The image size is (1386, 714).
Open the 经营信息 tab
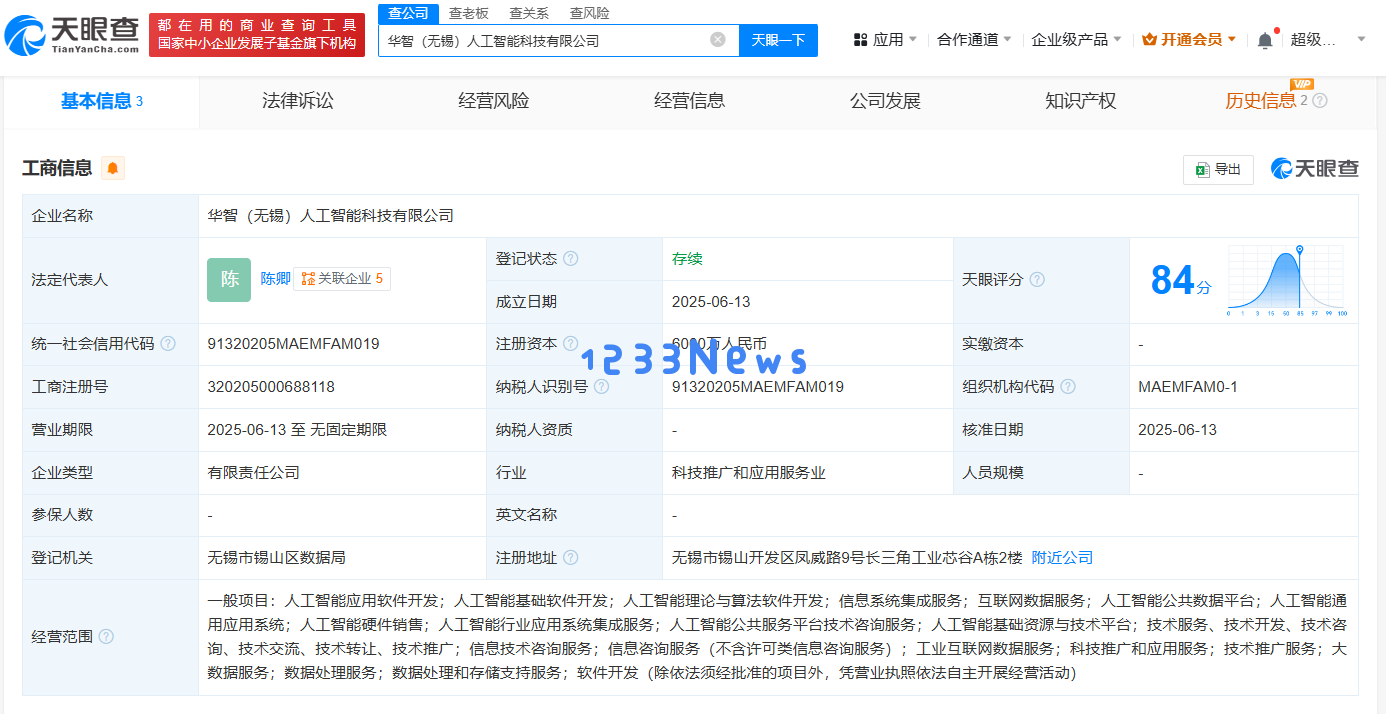coord(690,101)
